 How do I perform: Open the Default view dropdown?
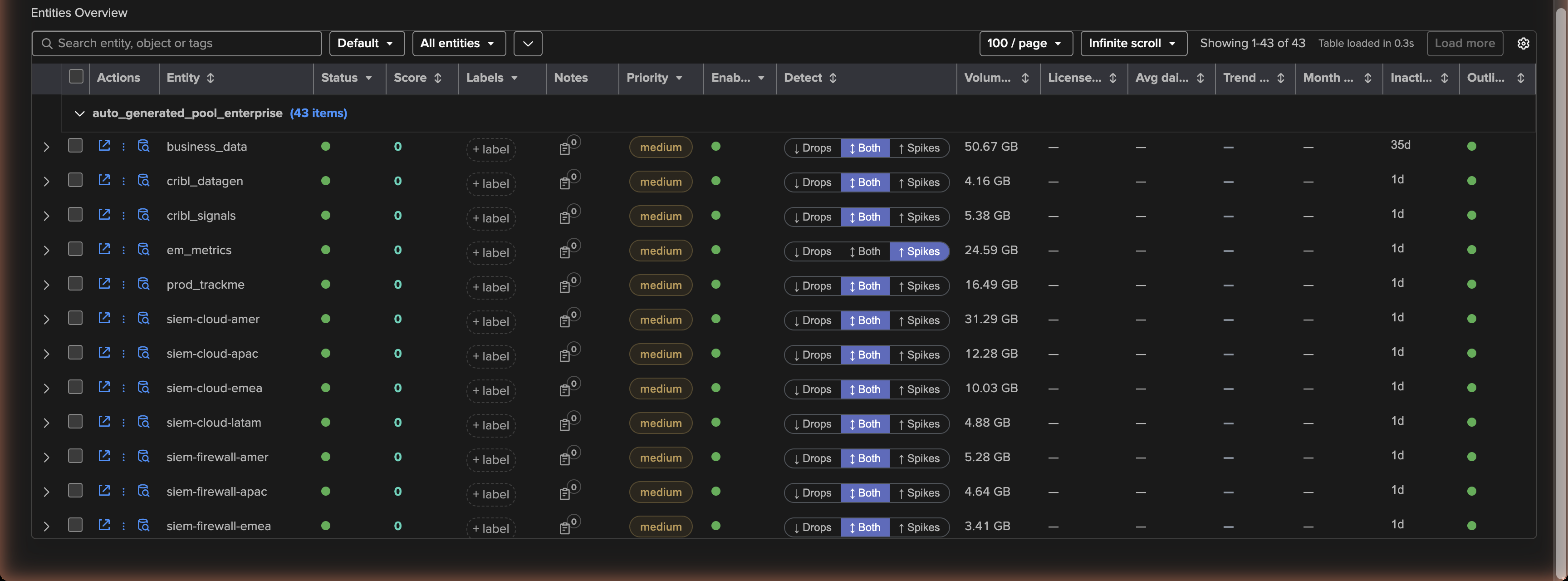[367, 43]
